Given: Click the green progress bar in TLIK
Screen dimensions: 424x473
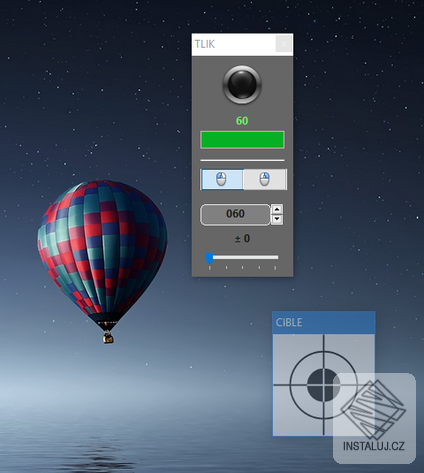Looking at the screenshot, I should (242, 140).
